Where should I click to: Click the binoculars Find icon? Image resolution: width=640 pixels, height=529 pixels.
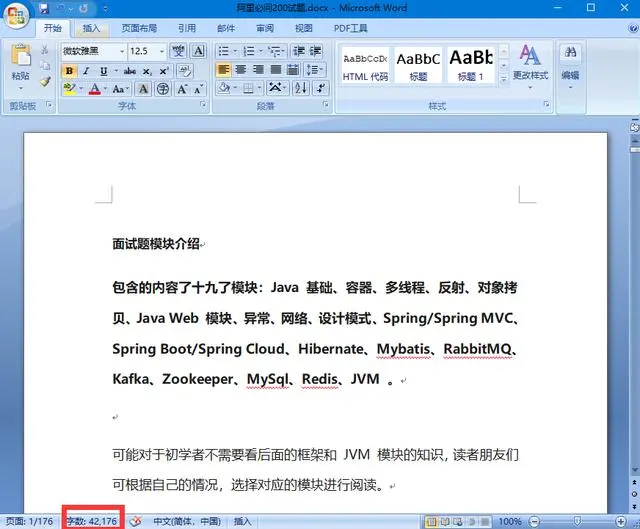[x=570, y=52]
